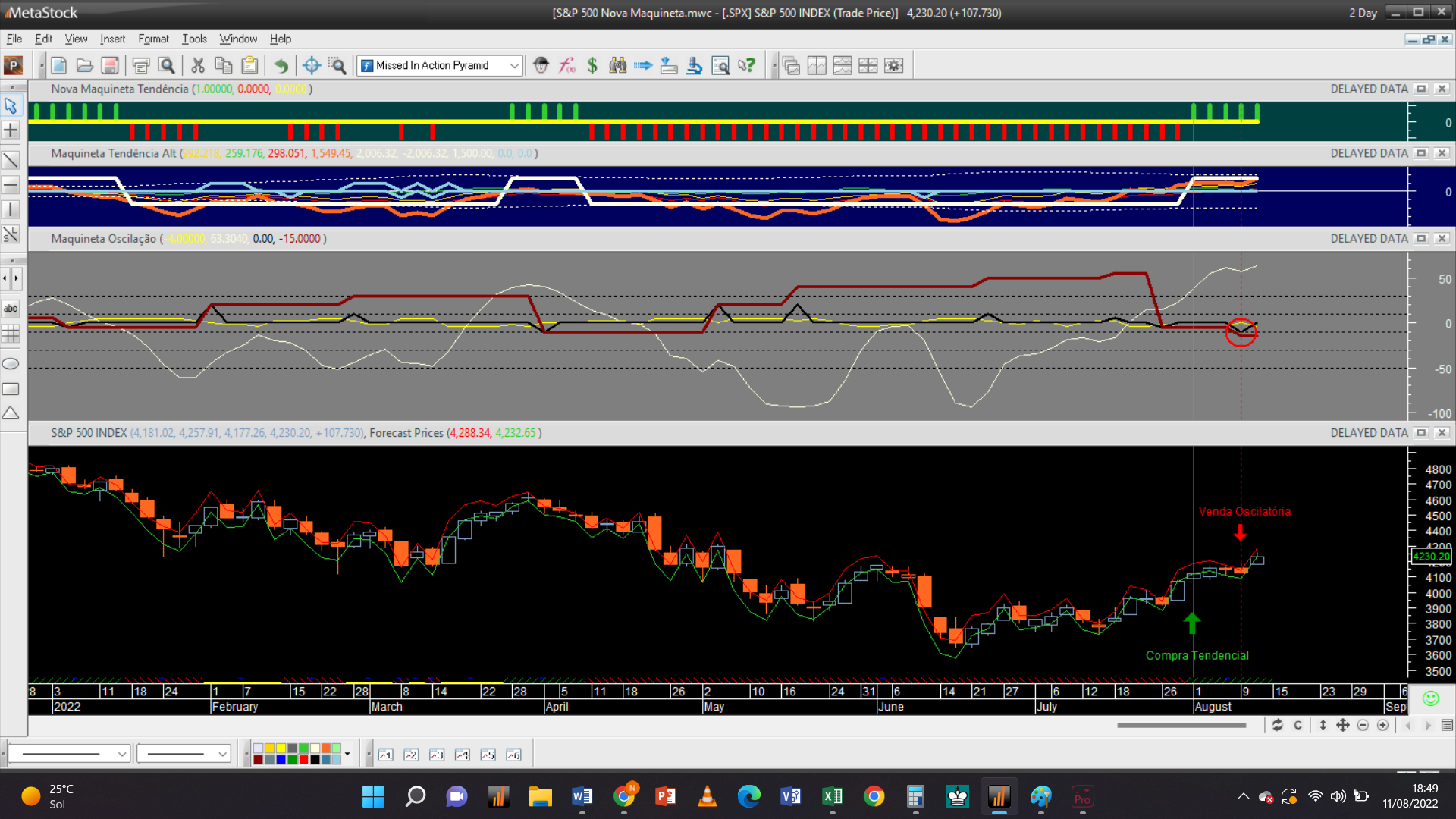The width and height of the screenshot is (1456, 819).
Task: Open the Insert menu
Action: 112,39
